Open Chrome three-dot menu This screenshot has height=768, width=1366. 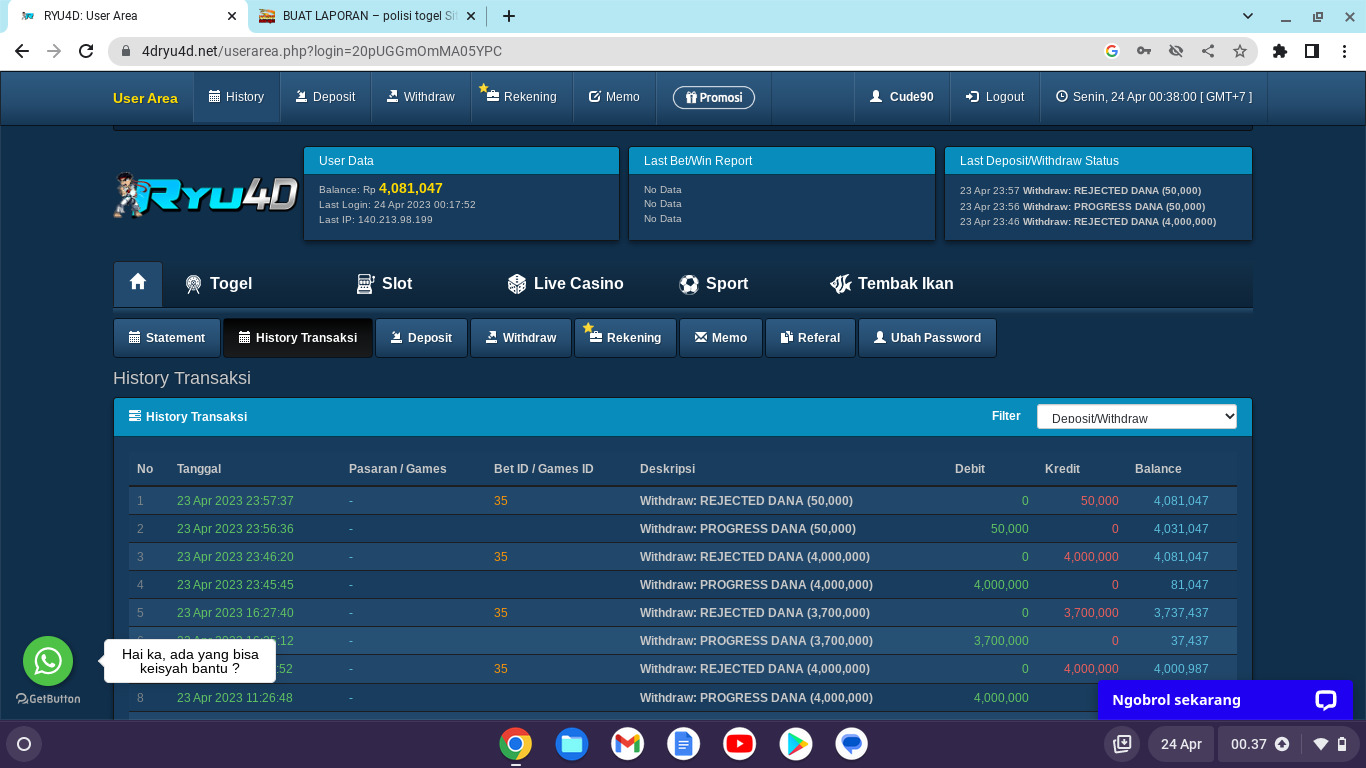pyautogui.click(x=1344, y=51)
